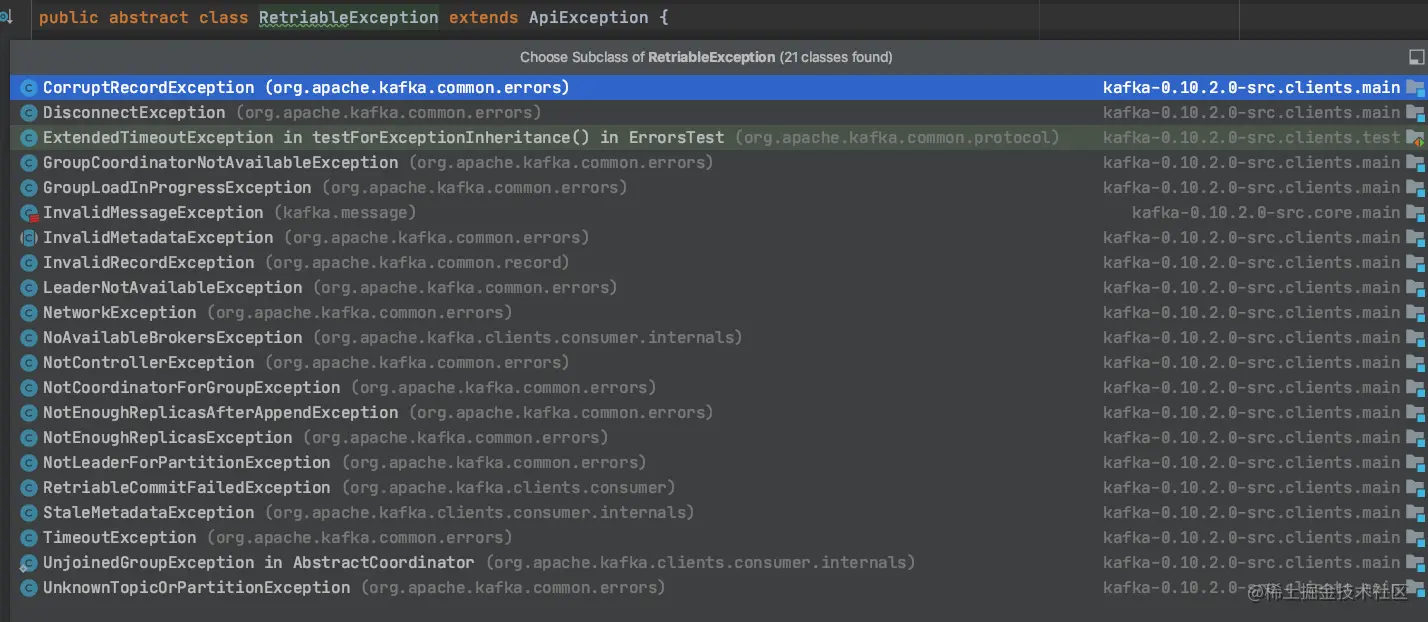Viewport: 1428px width, 622px height.
Task: Click the Choose Subclass popup title bar
Action: (x=706, y=57)
